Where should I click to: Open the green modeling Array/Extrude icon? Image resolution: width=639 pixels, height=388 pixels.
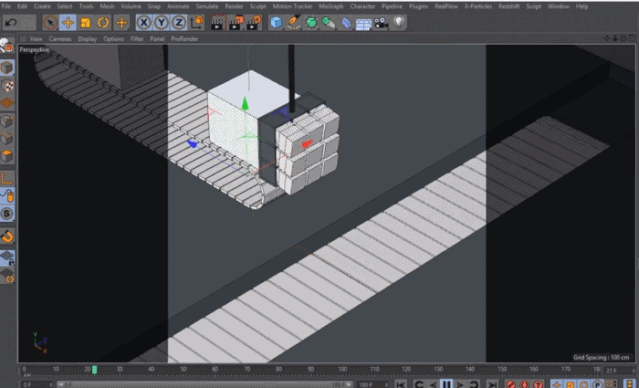[328, 22]
